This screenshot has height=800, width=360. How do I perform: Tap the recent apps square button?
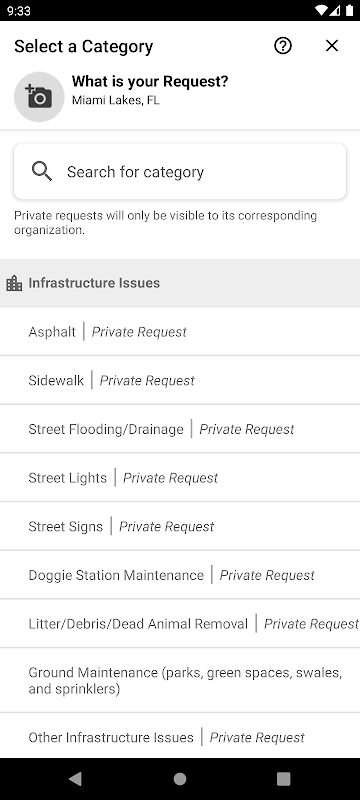(284, 779)
